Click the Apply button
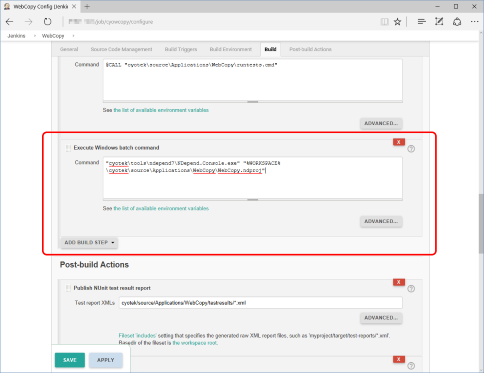Viewport: 484px width, 373px height. coord(106,360)
